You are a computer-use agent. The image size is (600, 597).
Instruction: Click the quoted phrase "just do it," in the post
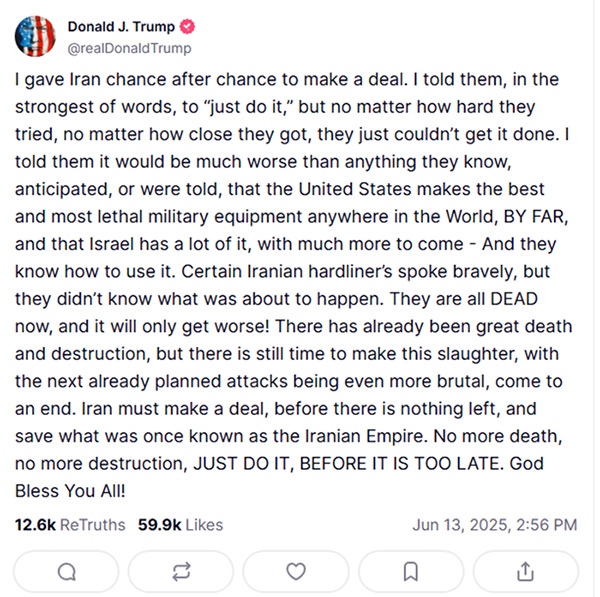point(249,105)
